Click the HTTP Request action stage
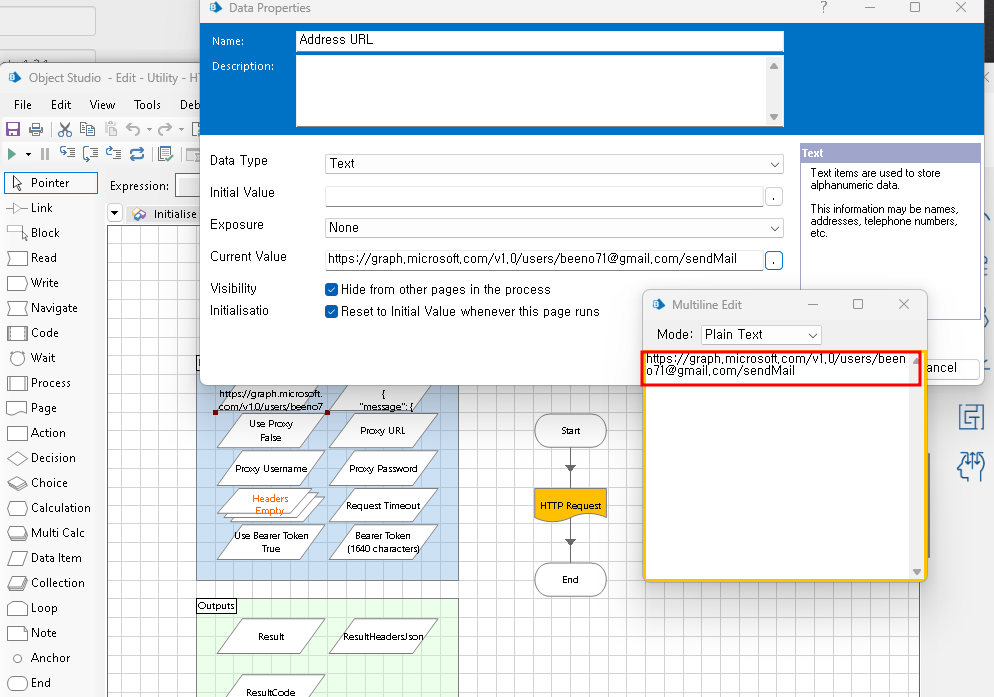The height and width of the screenshot is (697, 994). coord(570,505)
